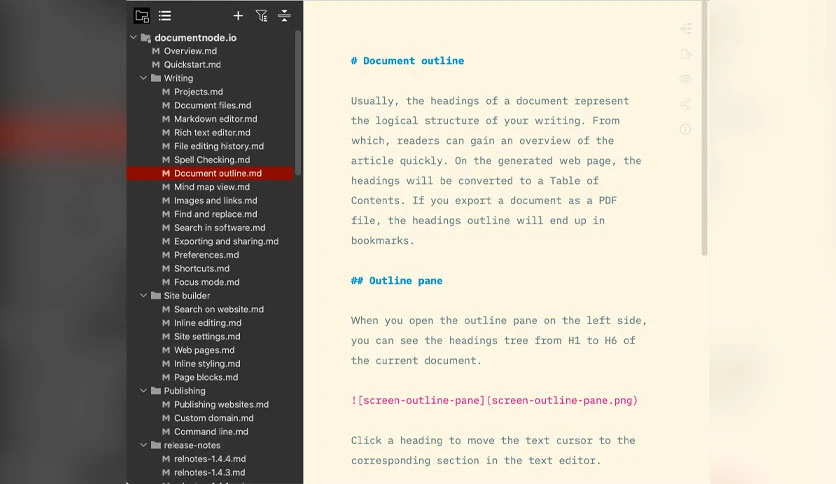Open the file filter funnel icon
The height and width of the screenshot is (484, 836).
point(261,16)
